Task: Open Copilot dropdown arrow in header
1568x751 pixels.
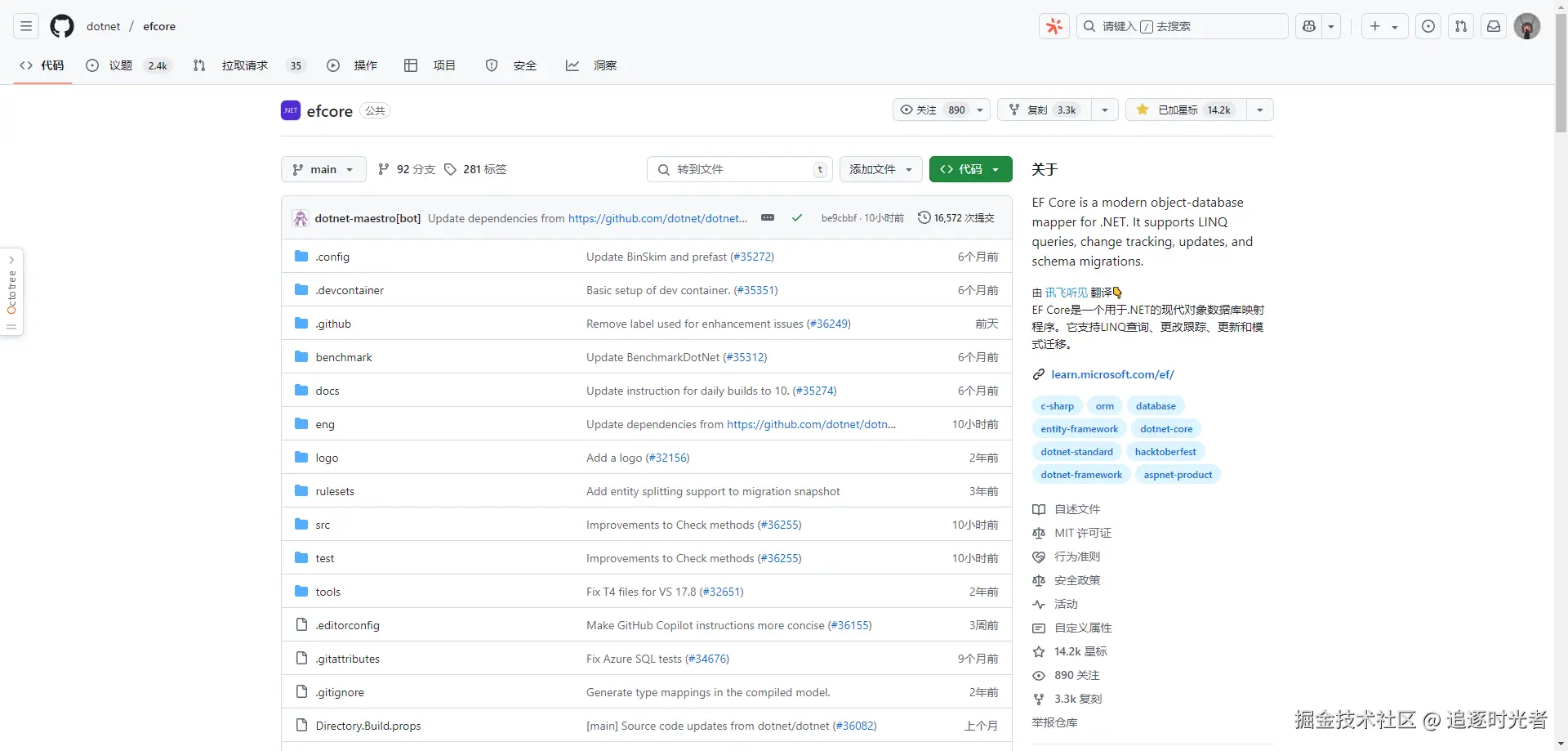Action: click(x=1332, y=26)
